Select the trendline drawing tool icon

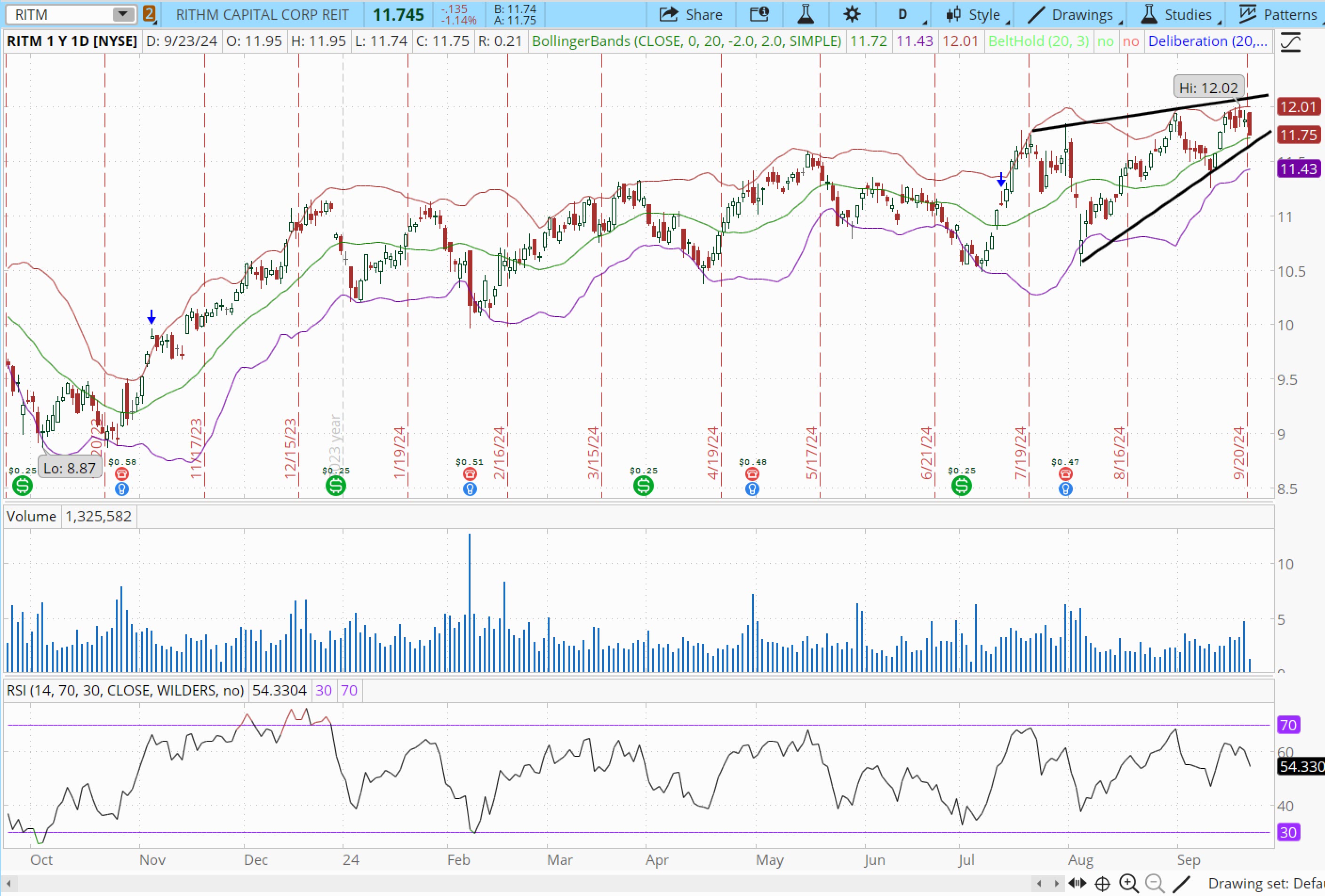click(x=1182, y=883)
